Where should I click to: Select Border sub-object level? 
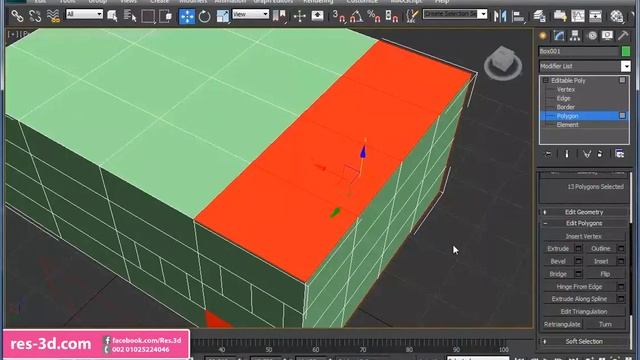[x=566, y=107]
